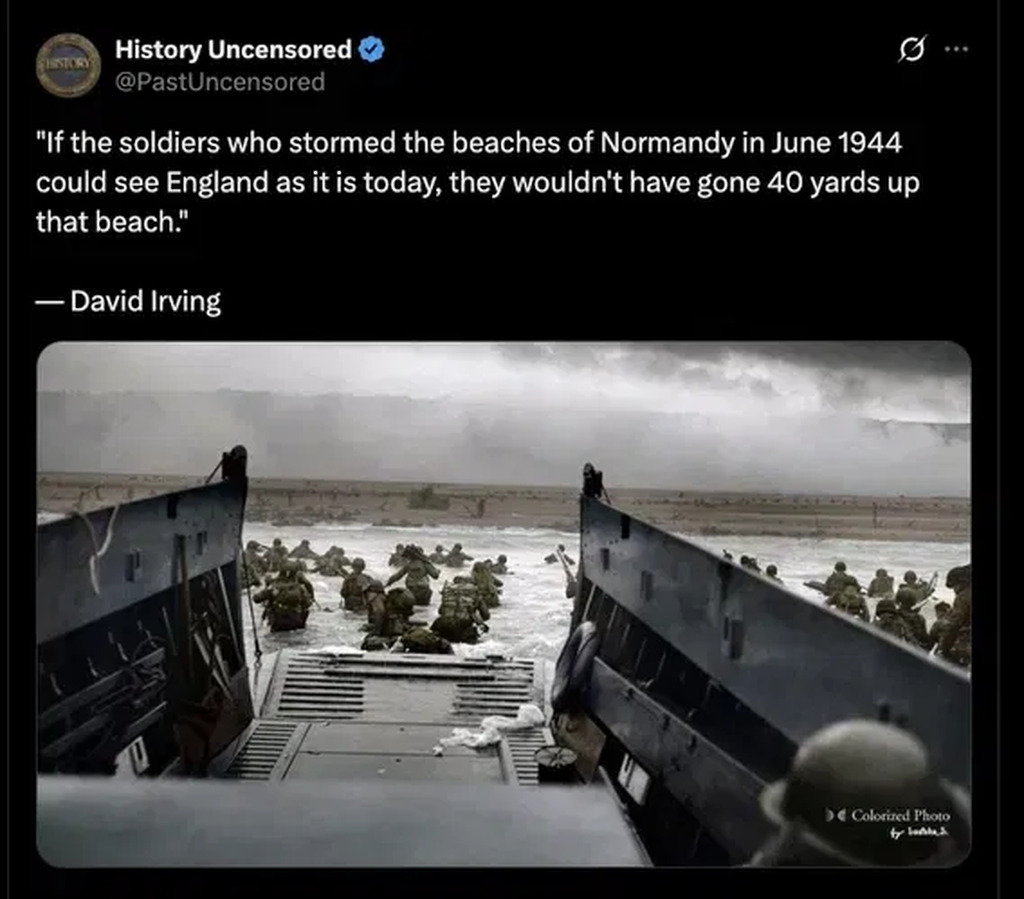
Task: Click the Colorized Photo watermark logo
Action: [887, 822]
